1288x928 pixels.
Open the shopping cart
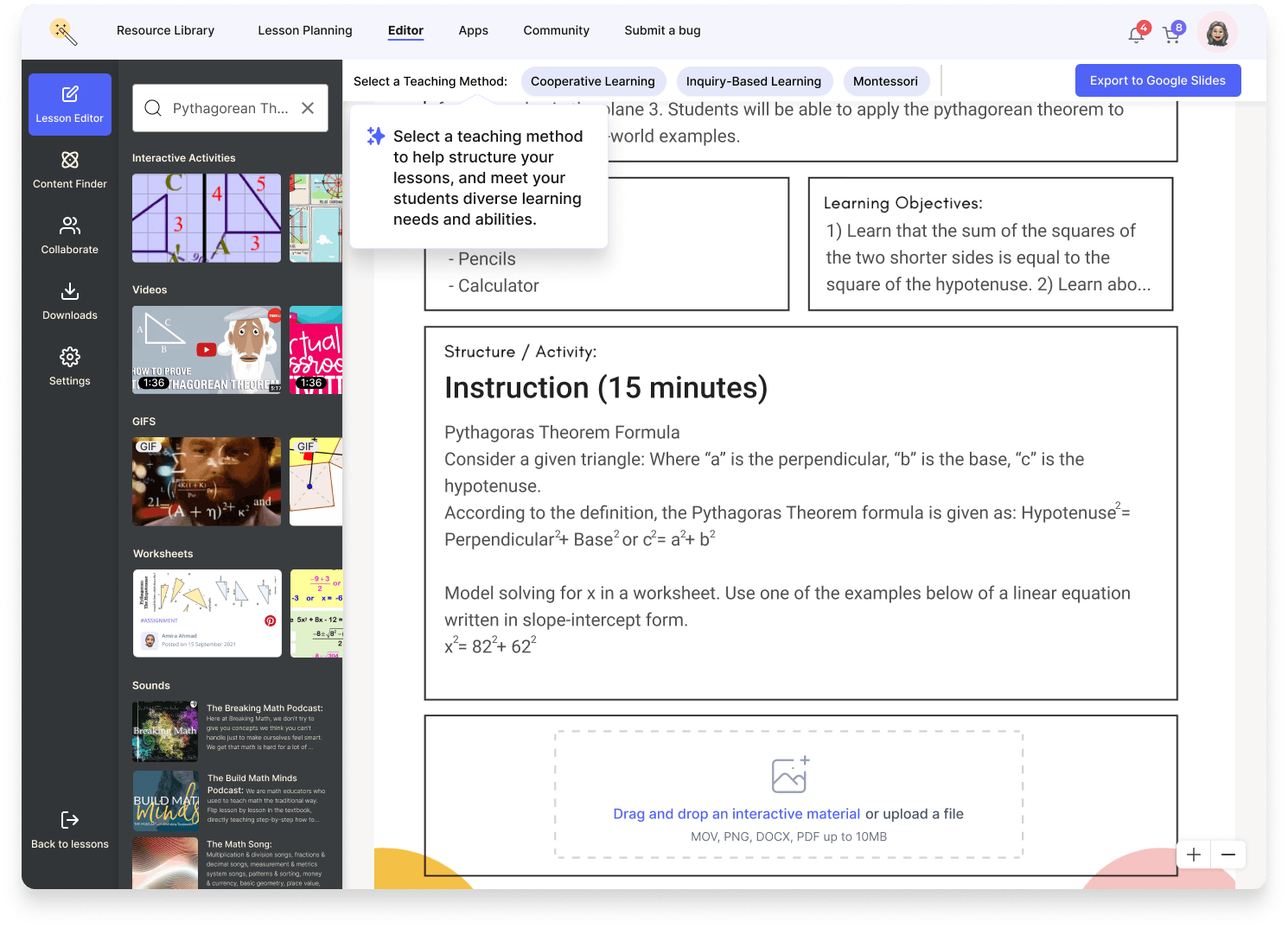(x=1171, y=35)
